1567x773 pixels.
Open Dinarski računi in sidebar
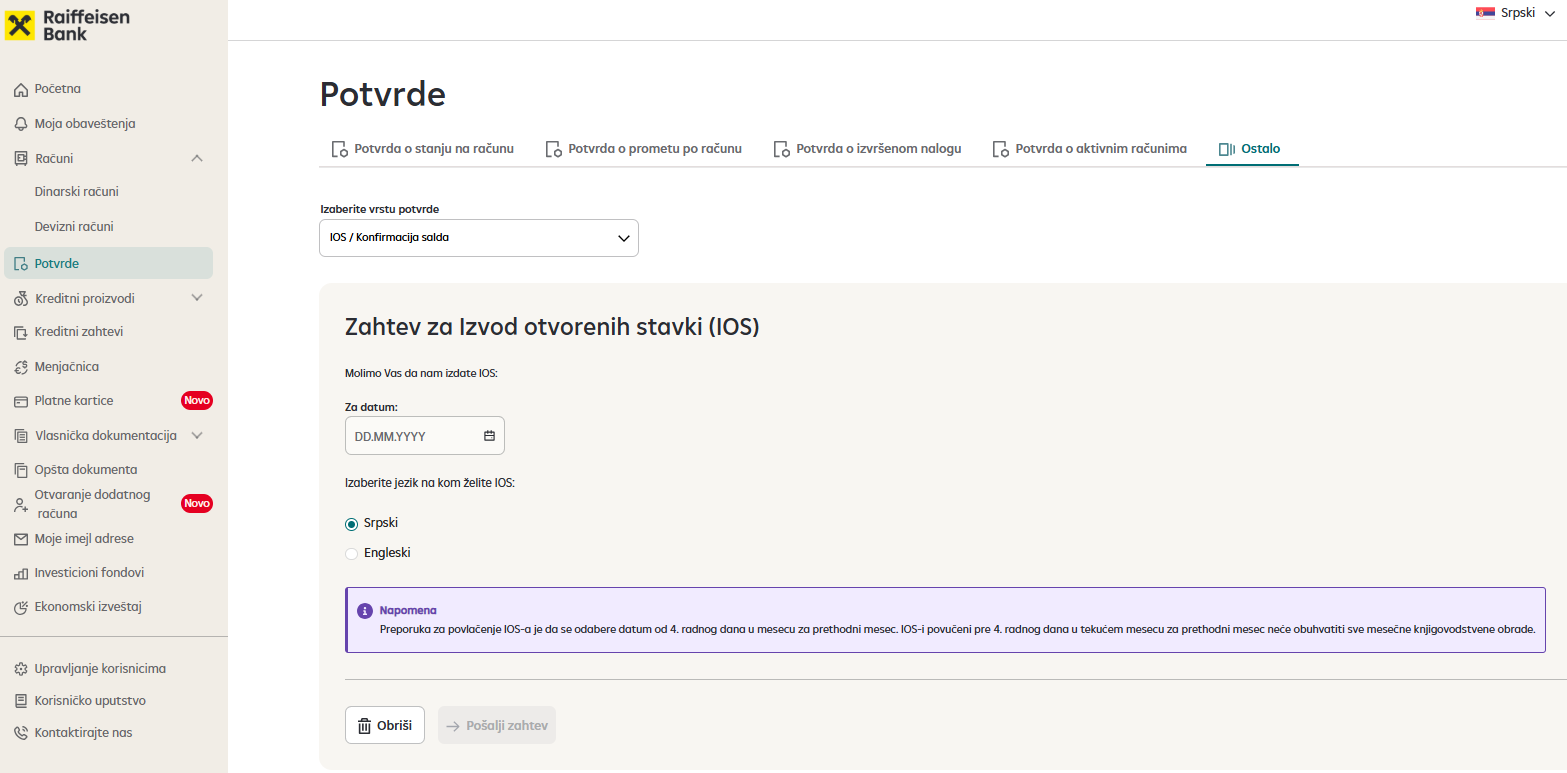tap(77, 192)
